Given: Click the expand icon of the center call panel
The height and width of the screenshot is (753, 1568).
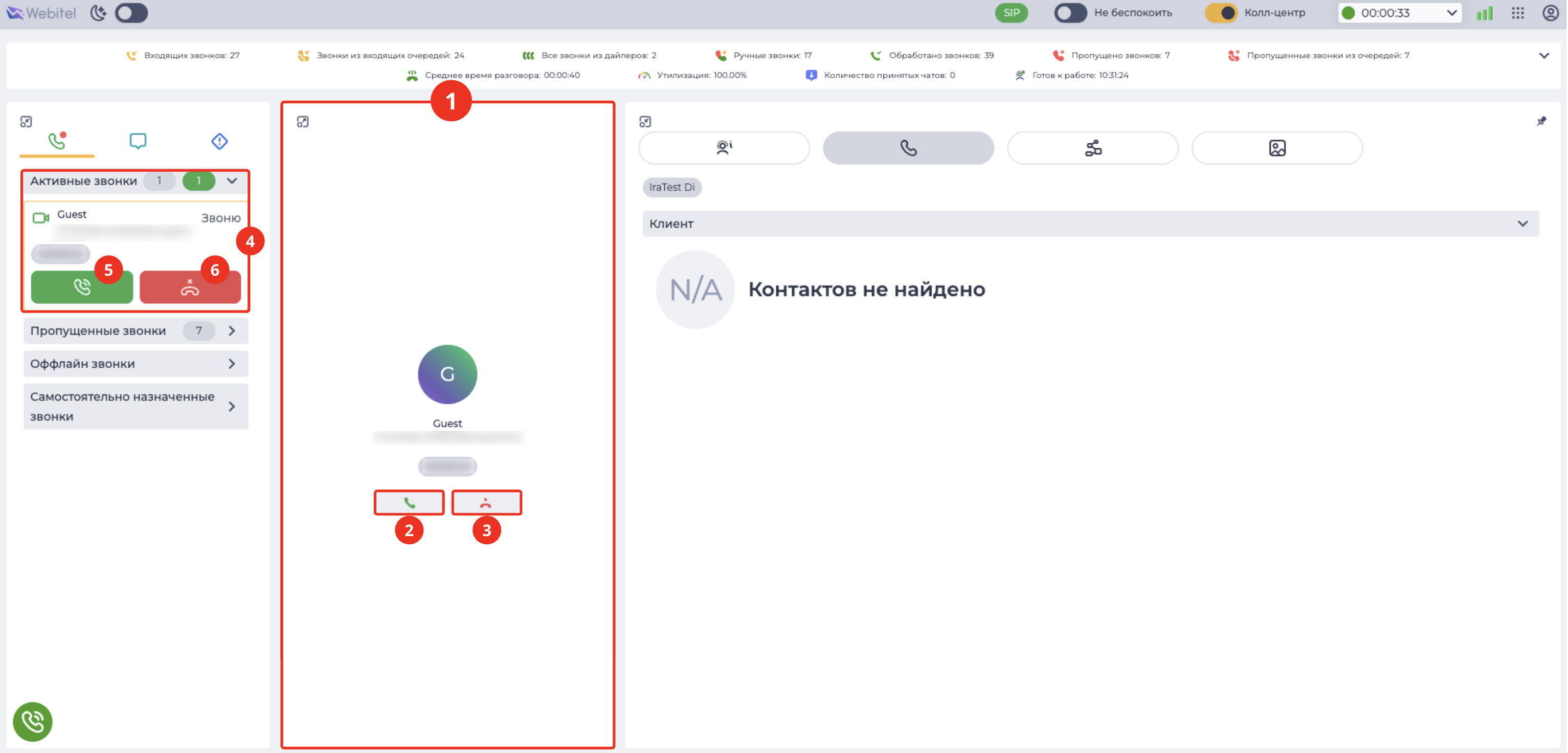Looking at the screenshot, I should click(x=303, y=122).
